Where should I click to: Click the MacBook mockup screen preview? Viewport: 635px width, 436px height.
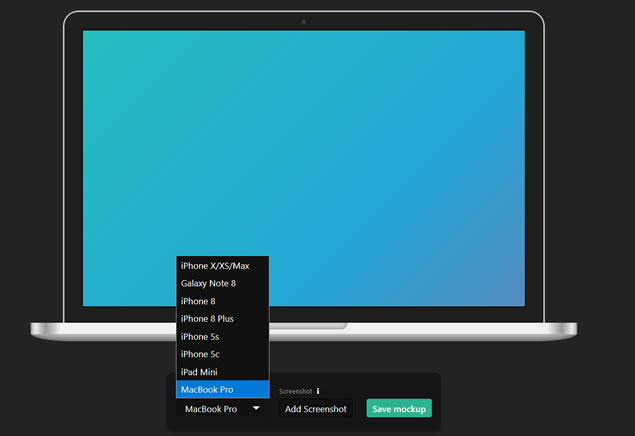coord(304,168)
